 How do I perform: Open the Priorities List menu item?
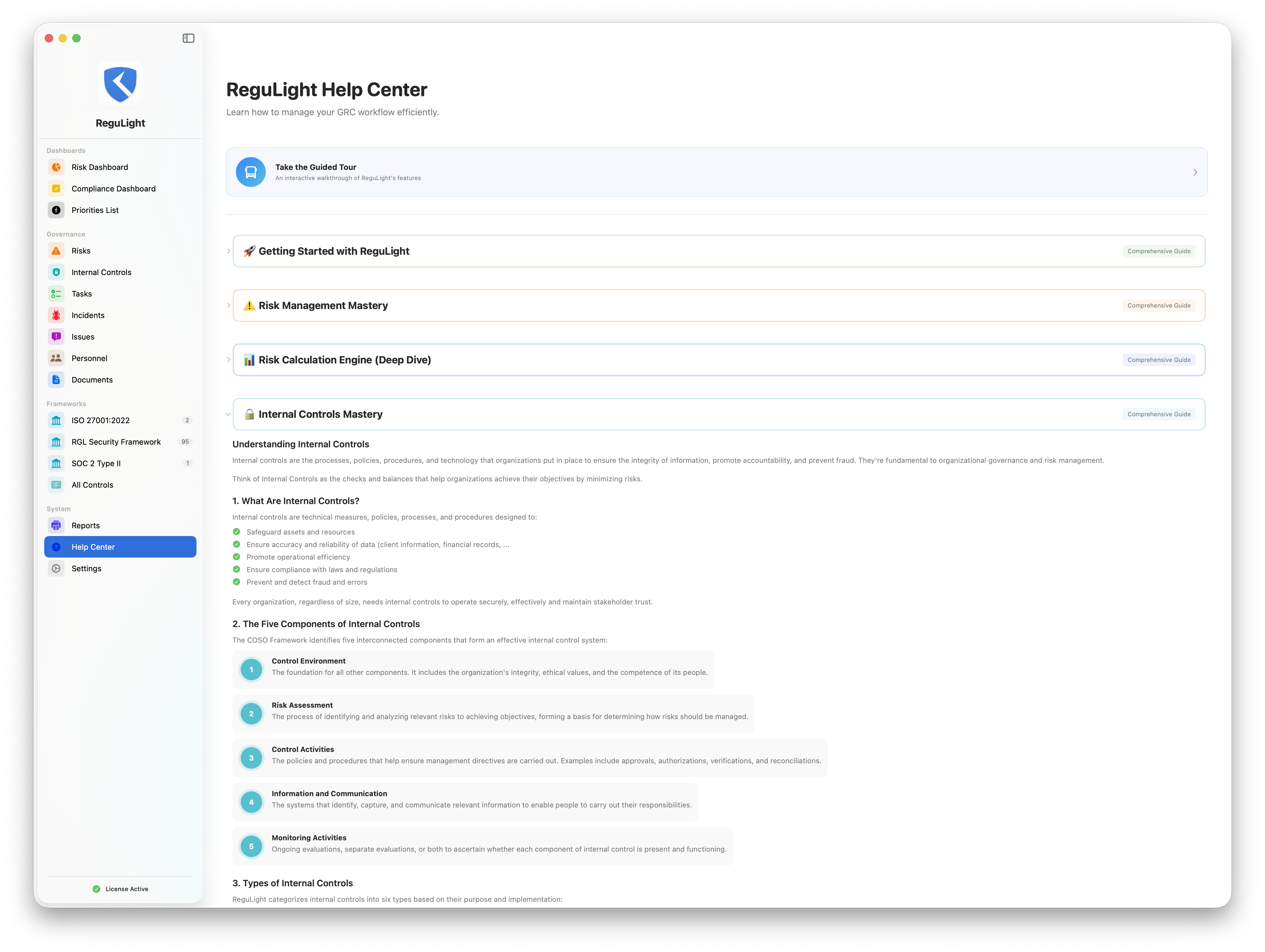coord(95,211)
